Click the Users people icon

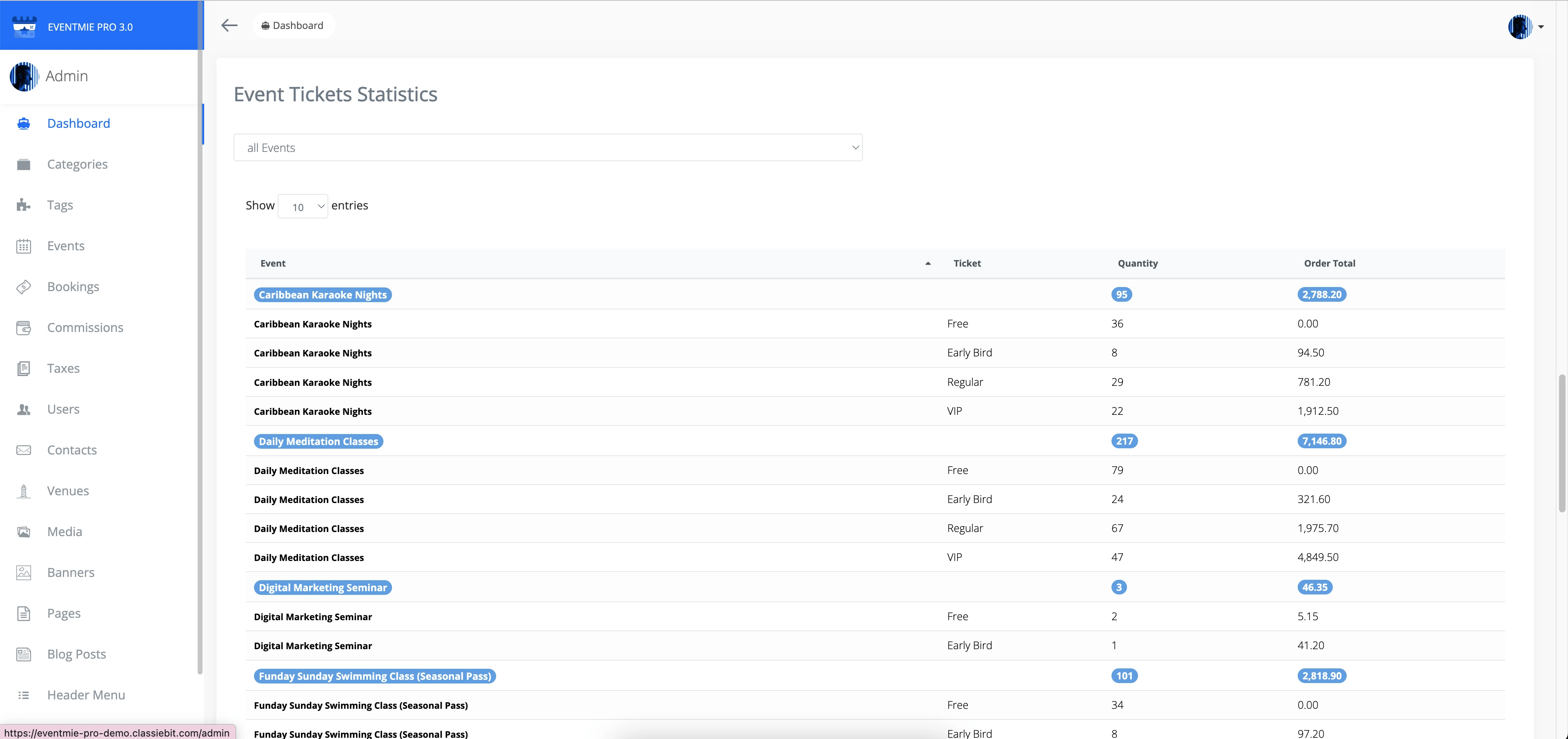pyautogui.click(x=24, y=409)
